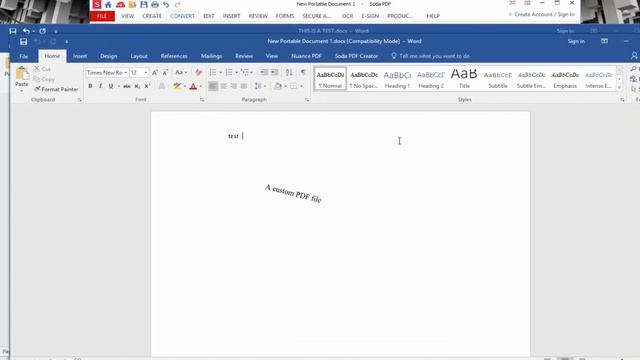
Task: Open the Borders dropdown arrow
Action: (x=302, y=86)
